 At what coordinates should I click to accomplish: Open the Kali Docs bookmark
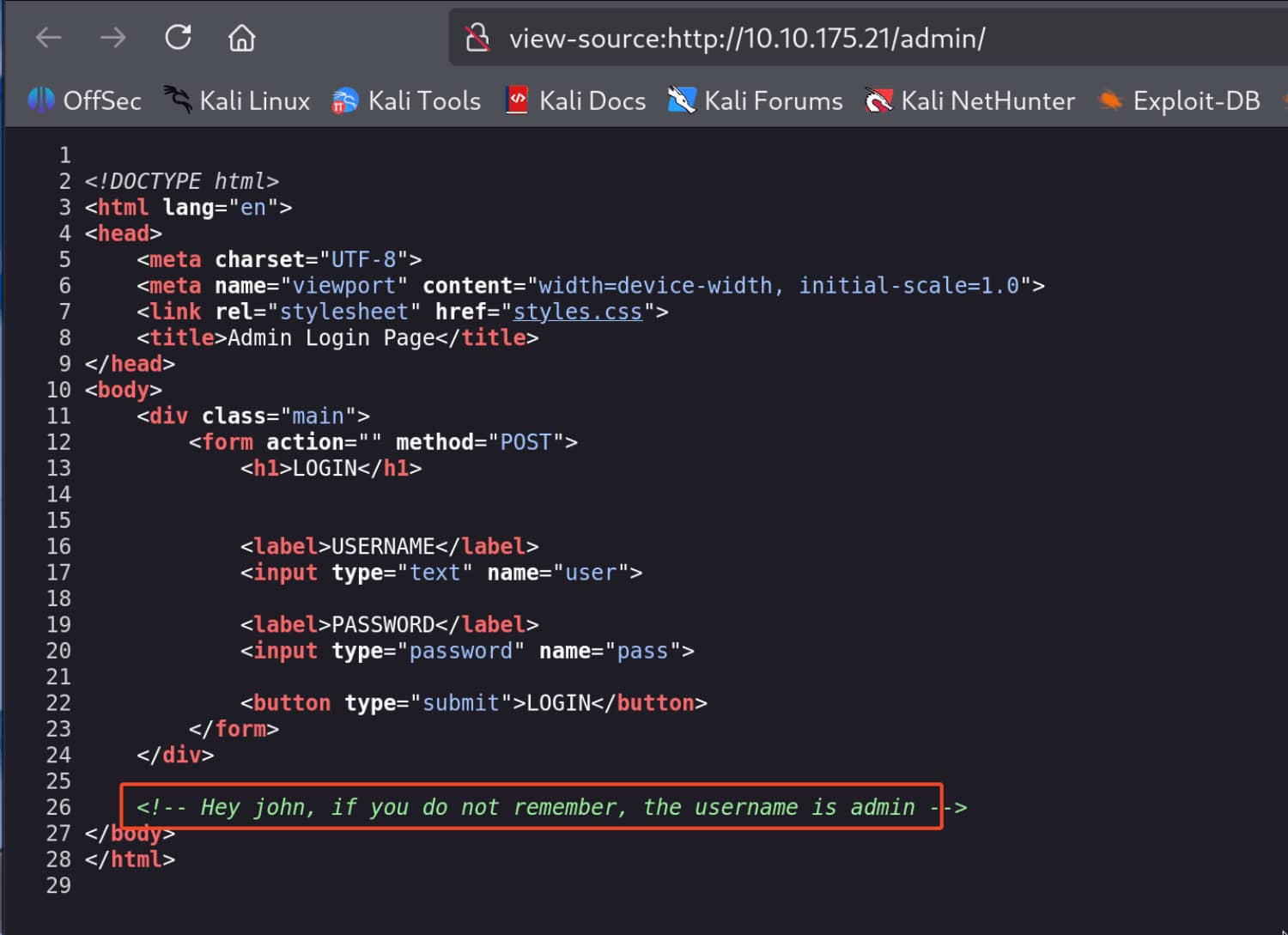(576, 101)
